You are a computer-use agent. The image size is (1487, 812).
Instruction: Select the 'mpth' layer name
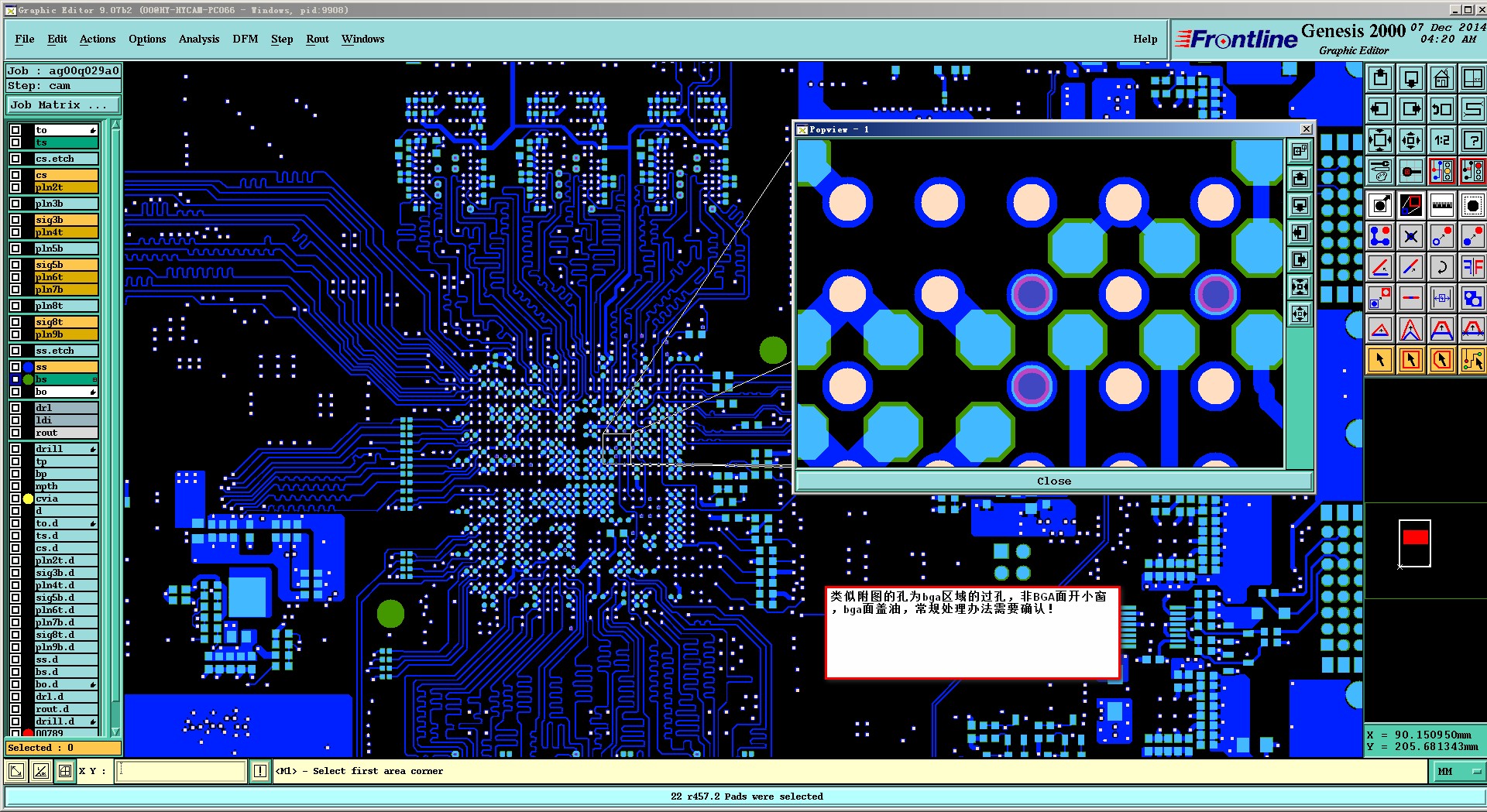pos(66,486)
